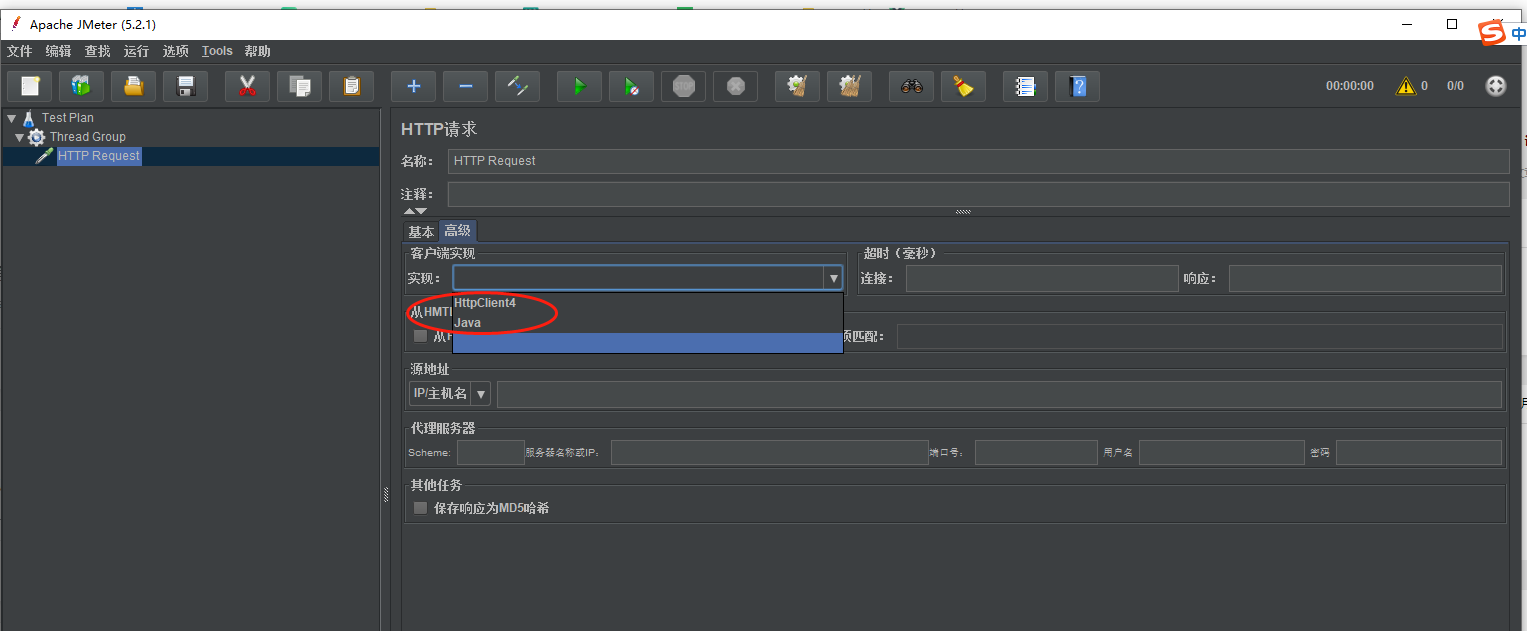
Task: Collapse the Test Plan tree node arrow
Action: 11,118
